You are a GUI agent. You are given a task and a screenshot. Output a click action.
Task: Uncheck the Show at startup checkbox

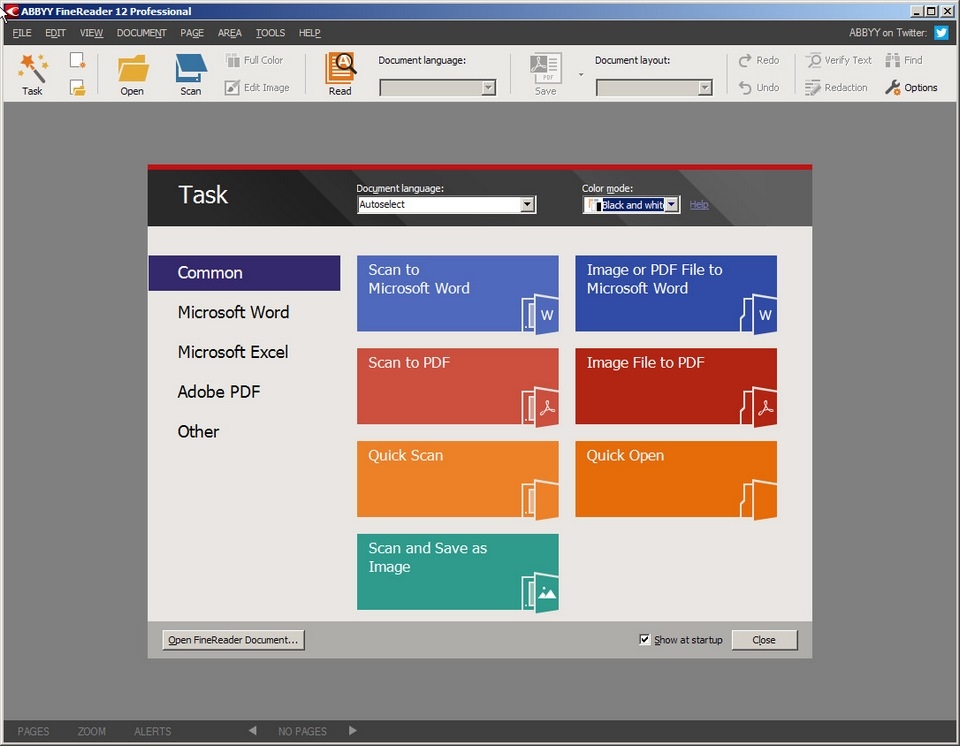645,639
